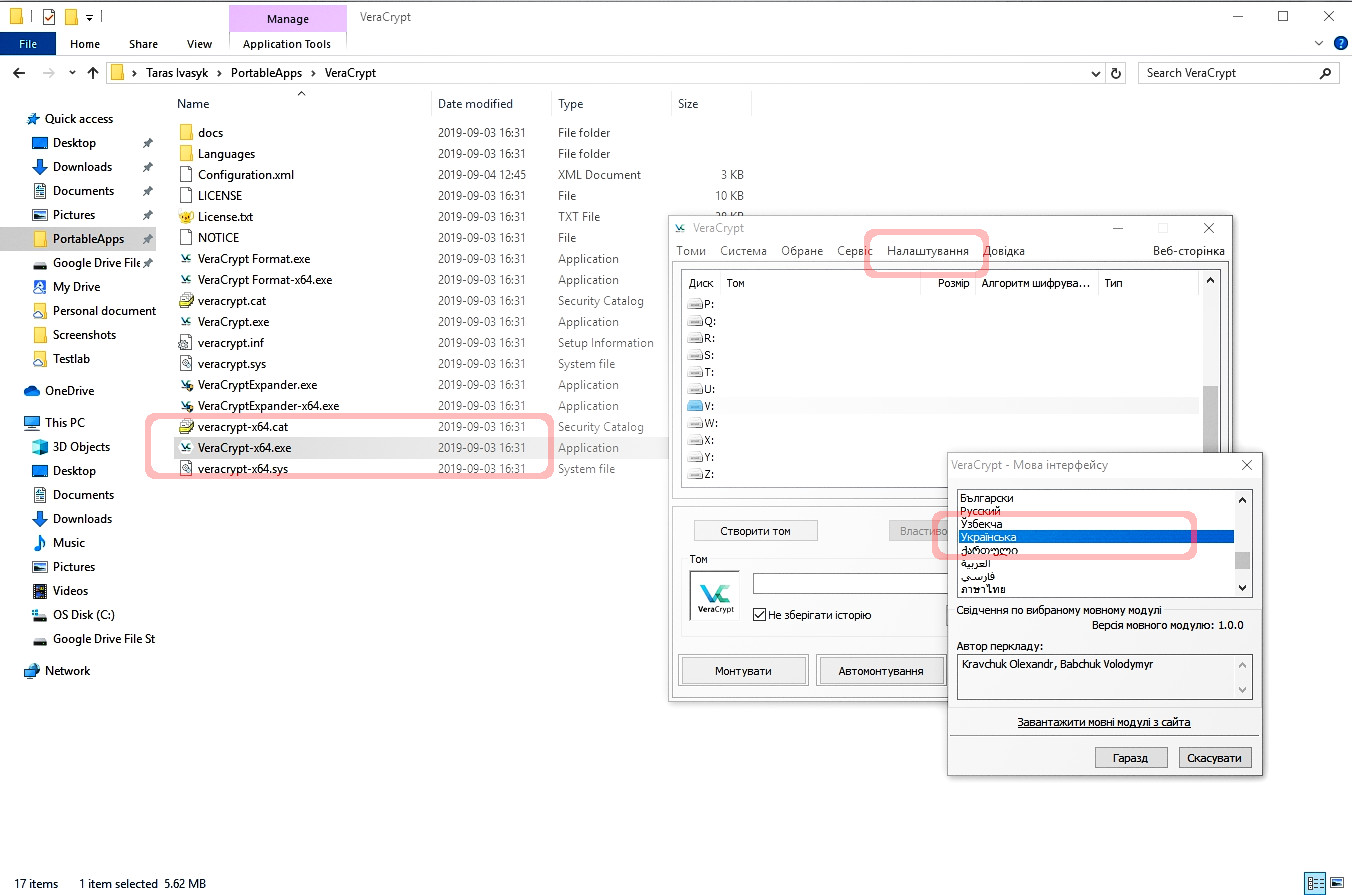Open VeraCrypt Томи menu
Viewport: 1352px width, 895px height.
pos(691,251)
